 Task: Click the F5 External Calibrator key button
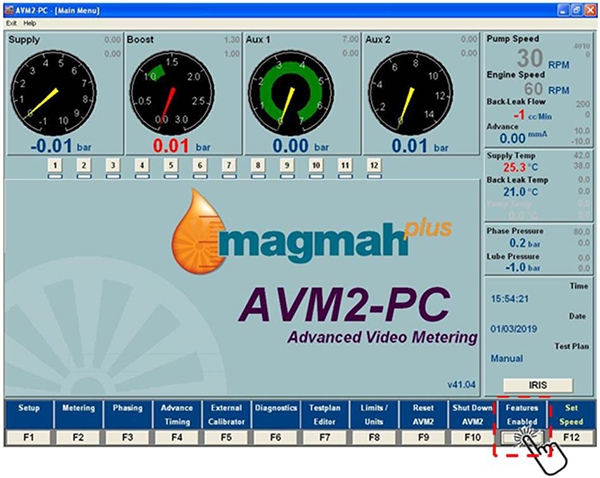pyautogui.click(x=226, y=437)
